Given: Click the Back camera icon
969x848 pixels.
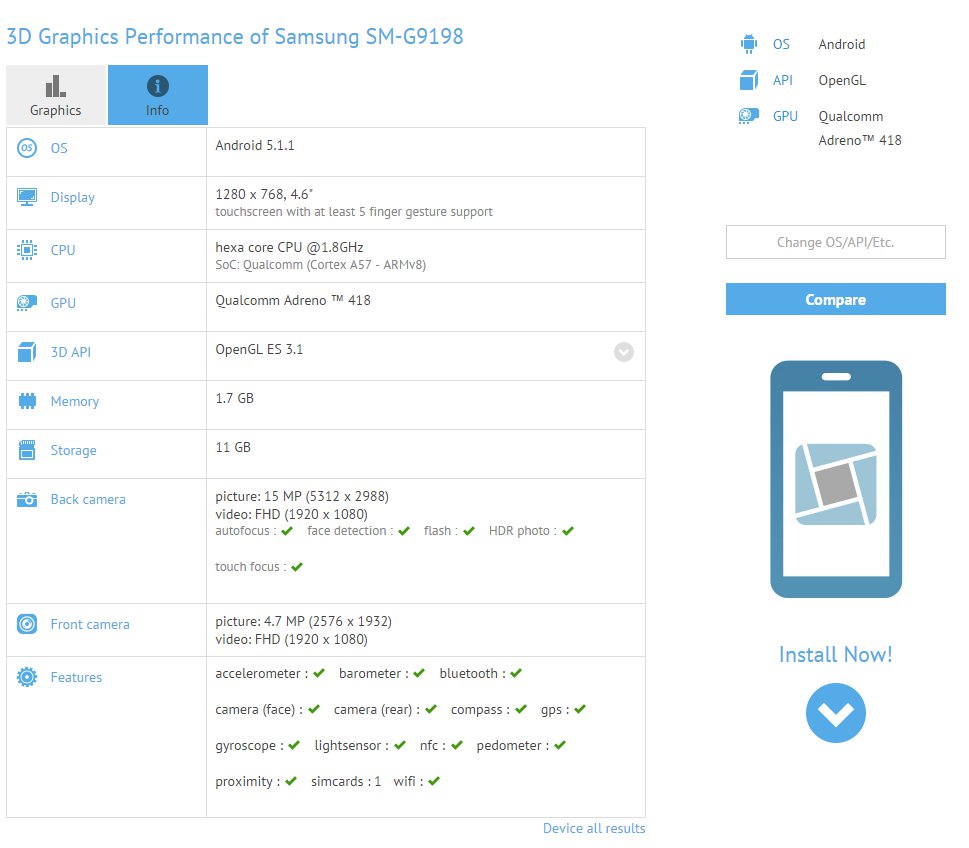Looking at the screenshot, I should point(27,499).
